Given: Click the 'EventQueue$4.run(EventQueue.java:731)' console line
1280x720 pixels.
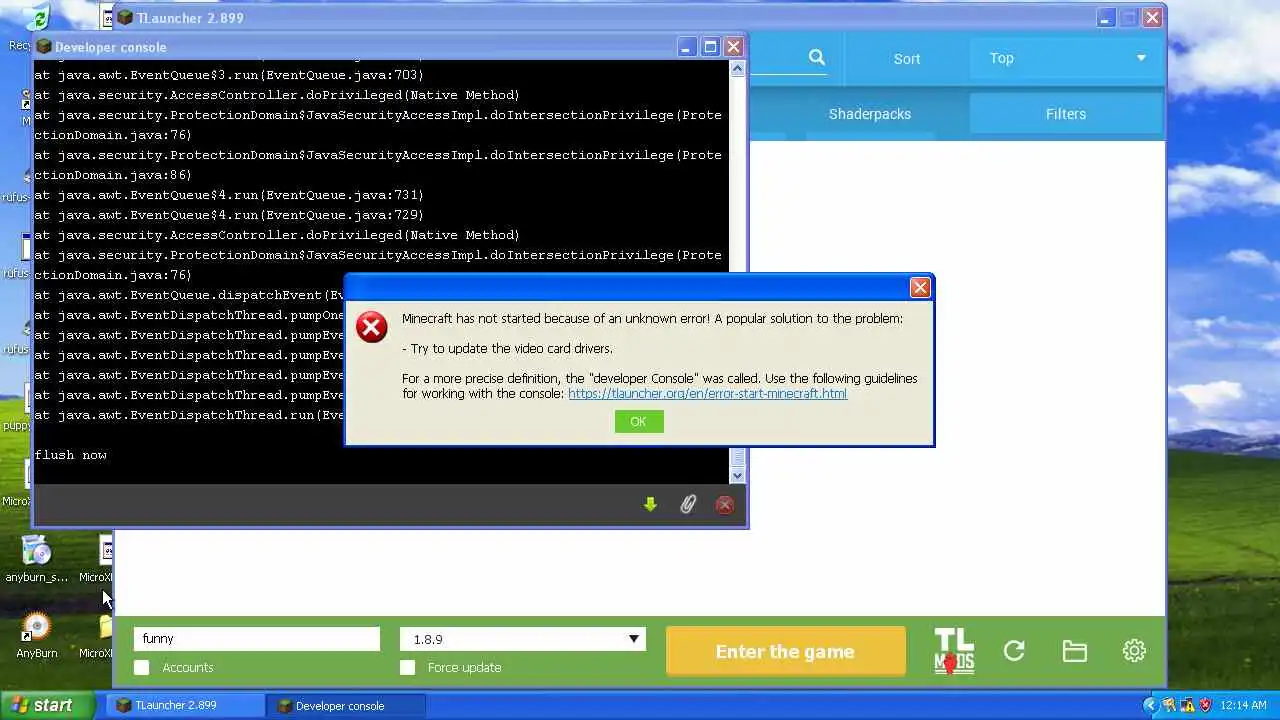Looking at the screenshot, I should (229, 195).
